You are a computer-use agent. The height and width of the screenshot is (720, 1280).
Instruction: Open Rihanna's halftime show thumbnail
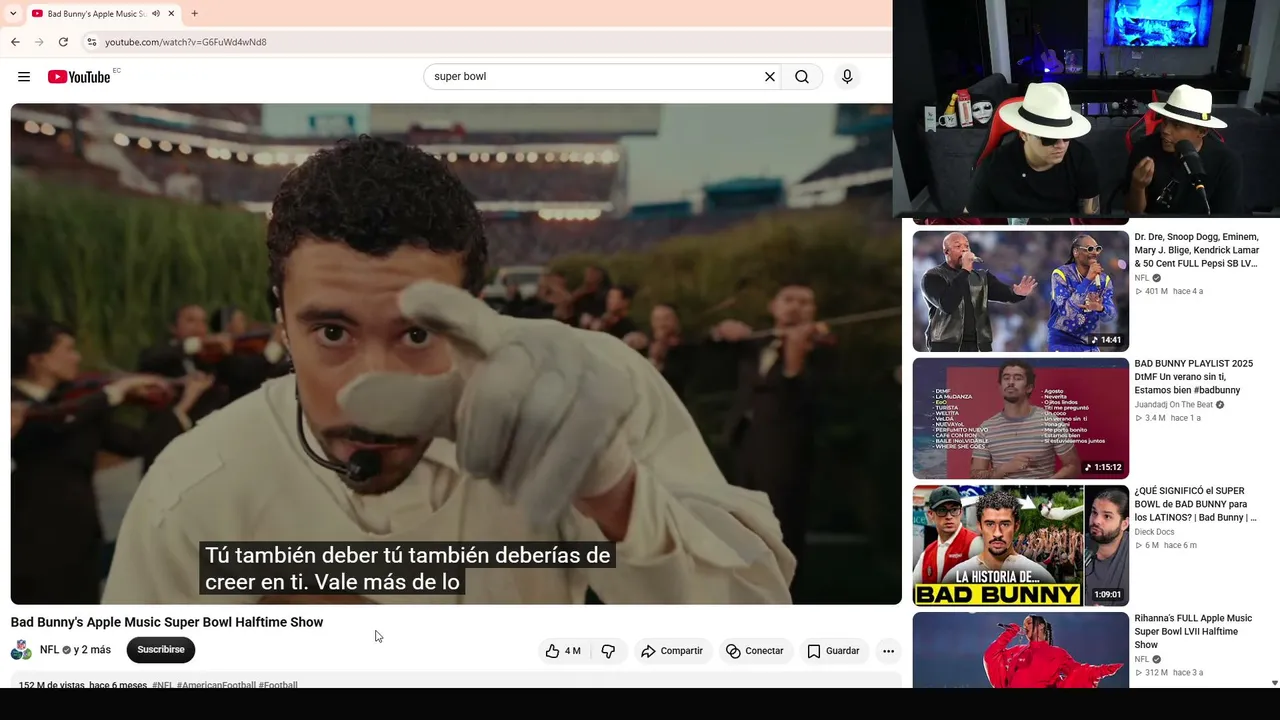1021,650
